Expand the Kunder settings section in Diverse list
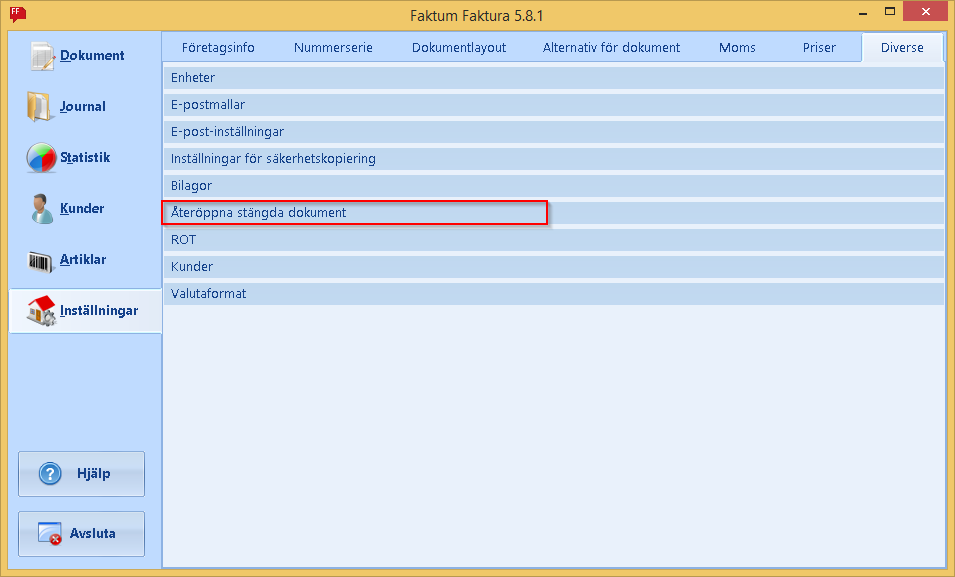 coord(554,266)
